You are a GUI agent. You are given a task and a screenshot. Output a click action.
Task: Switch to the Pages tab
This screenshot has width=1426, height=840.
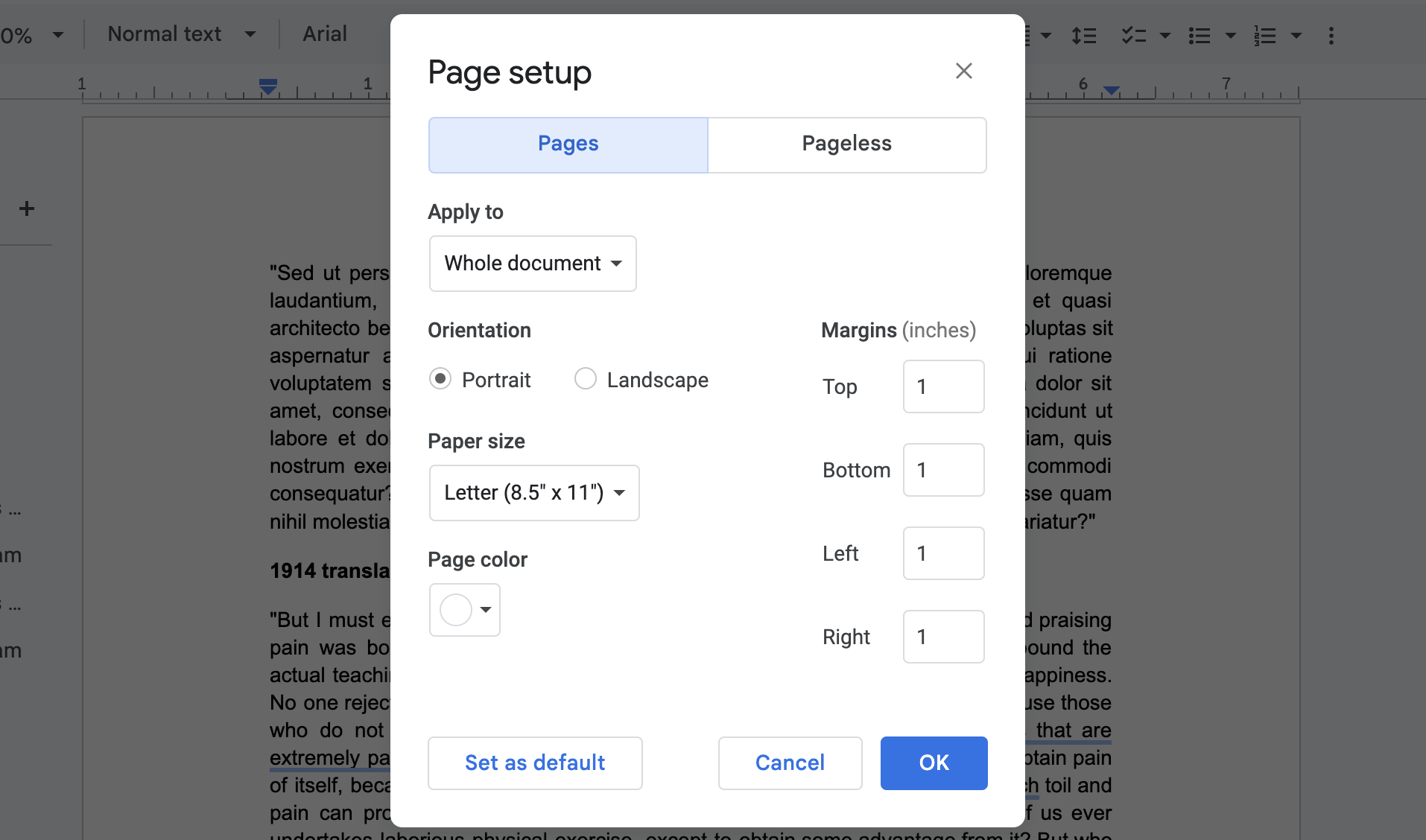point(567,144)
